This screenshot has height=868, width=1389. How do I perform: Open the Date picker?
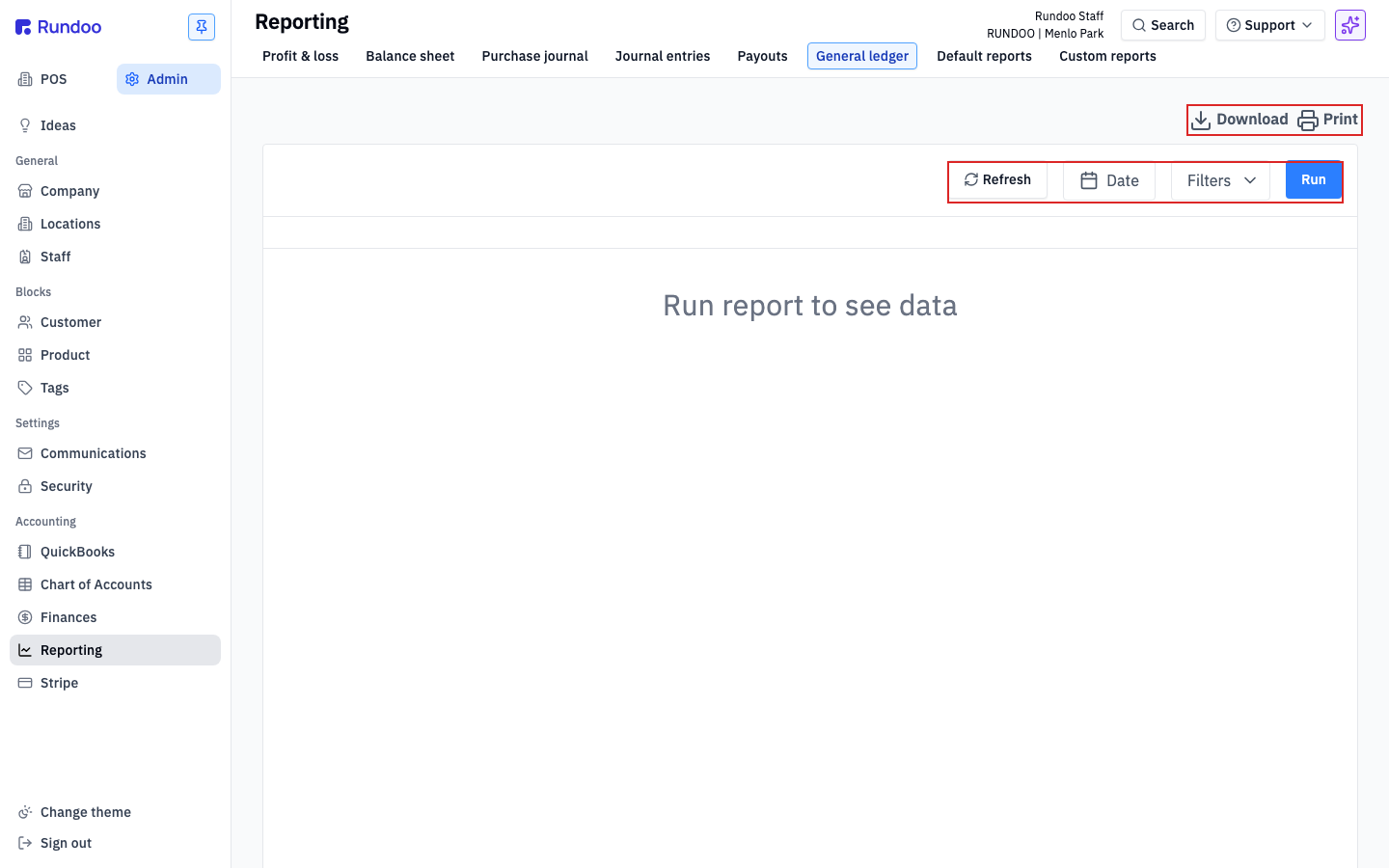tap(1109, 180)
